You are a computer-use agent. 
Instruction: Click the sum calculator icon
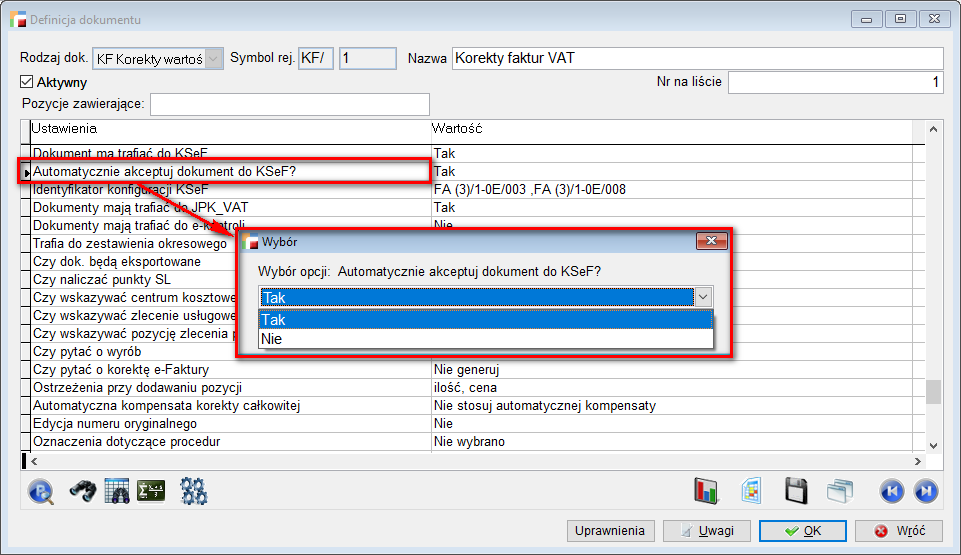[x=151, y=491]
